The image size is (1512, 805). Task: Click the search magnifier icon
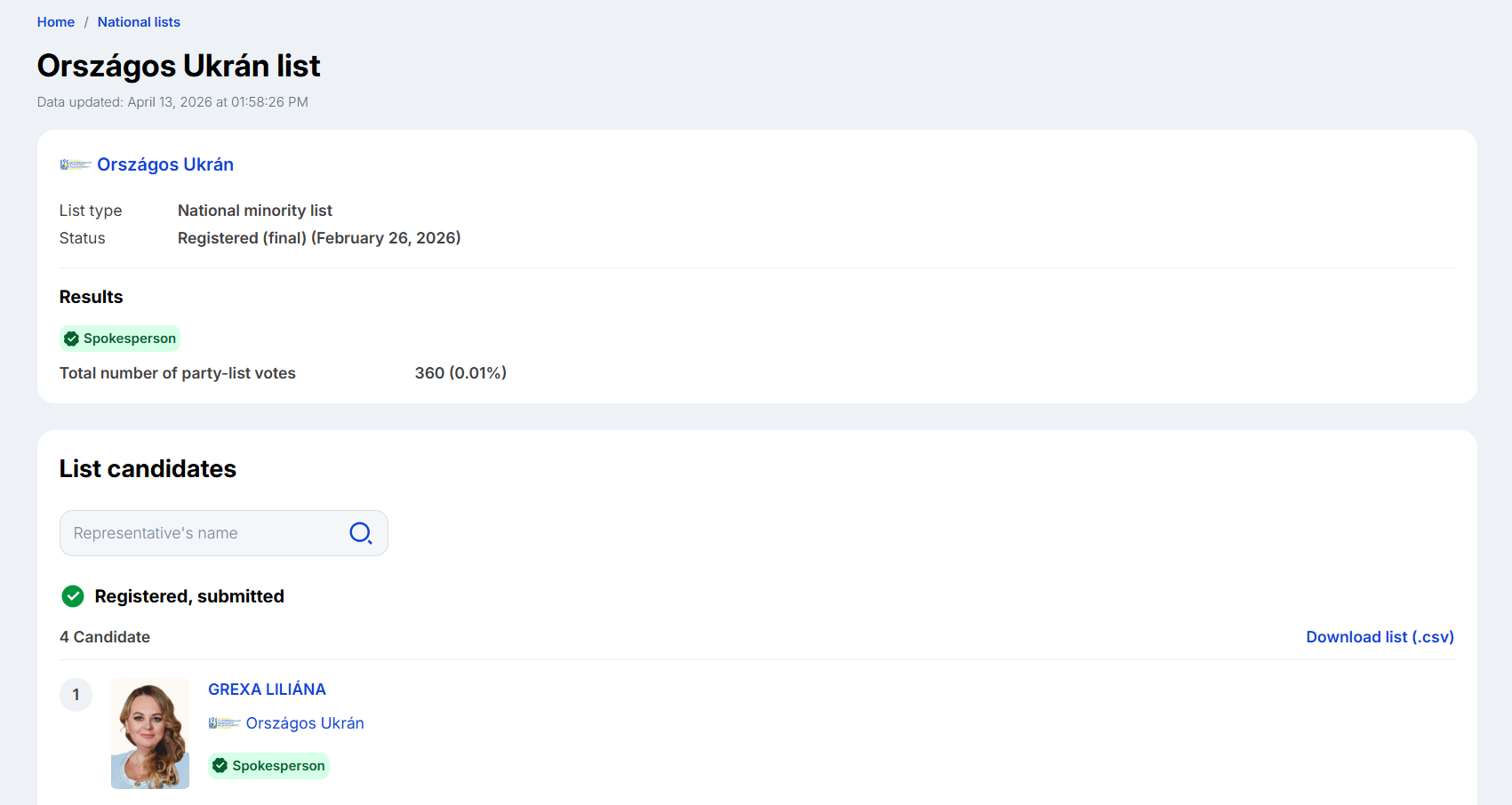[x=360, y=533]
